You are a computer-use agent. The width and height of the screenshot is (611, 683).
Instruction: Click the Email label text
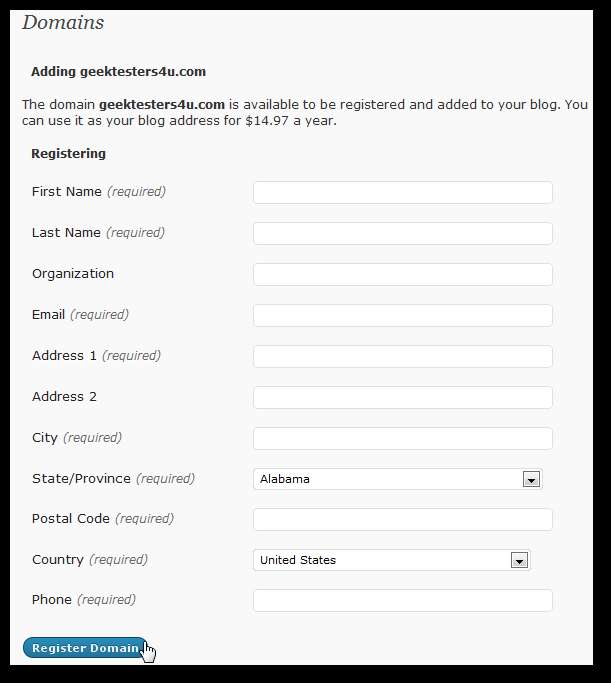pos(48,315)
